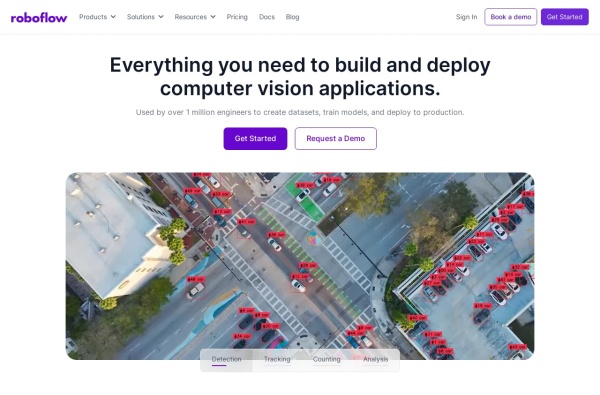Image resolution: width=600 pixels, height=395 pixels.
Task: Click the Roboflow logo
Action: pos(39,18)
